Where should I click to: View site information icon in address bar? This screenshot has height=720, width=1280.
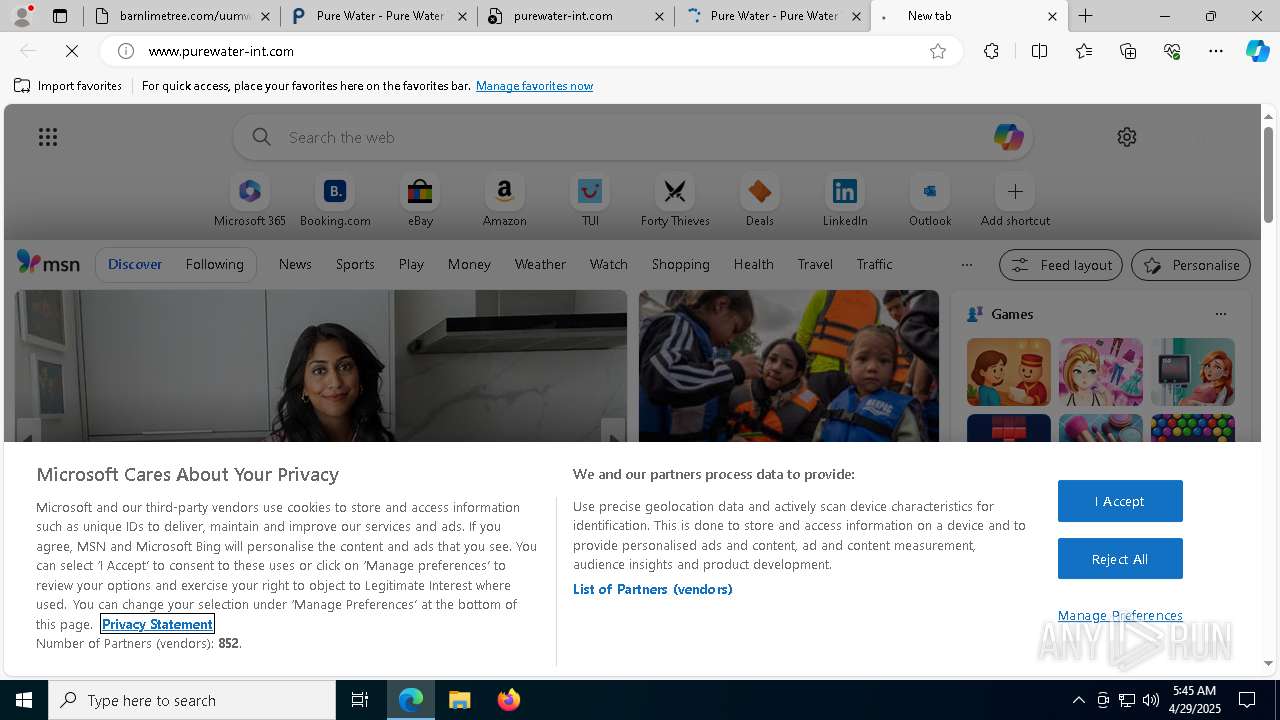(x=126, y=51)
